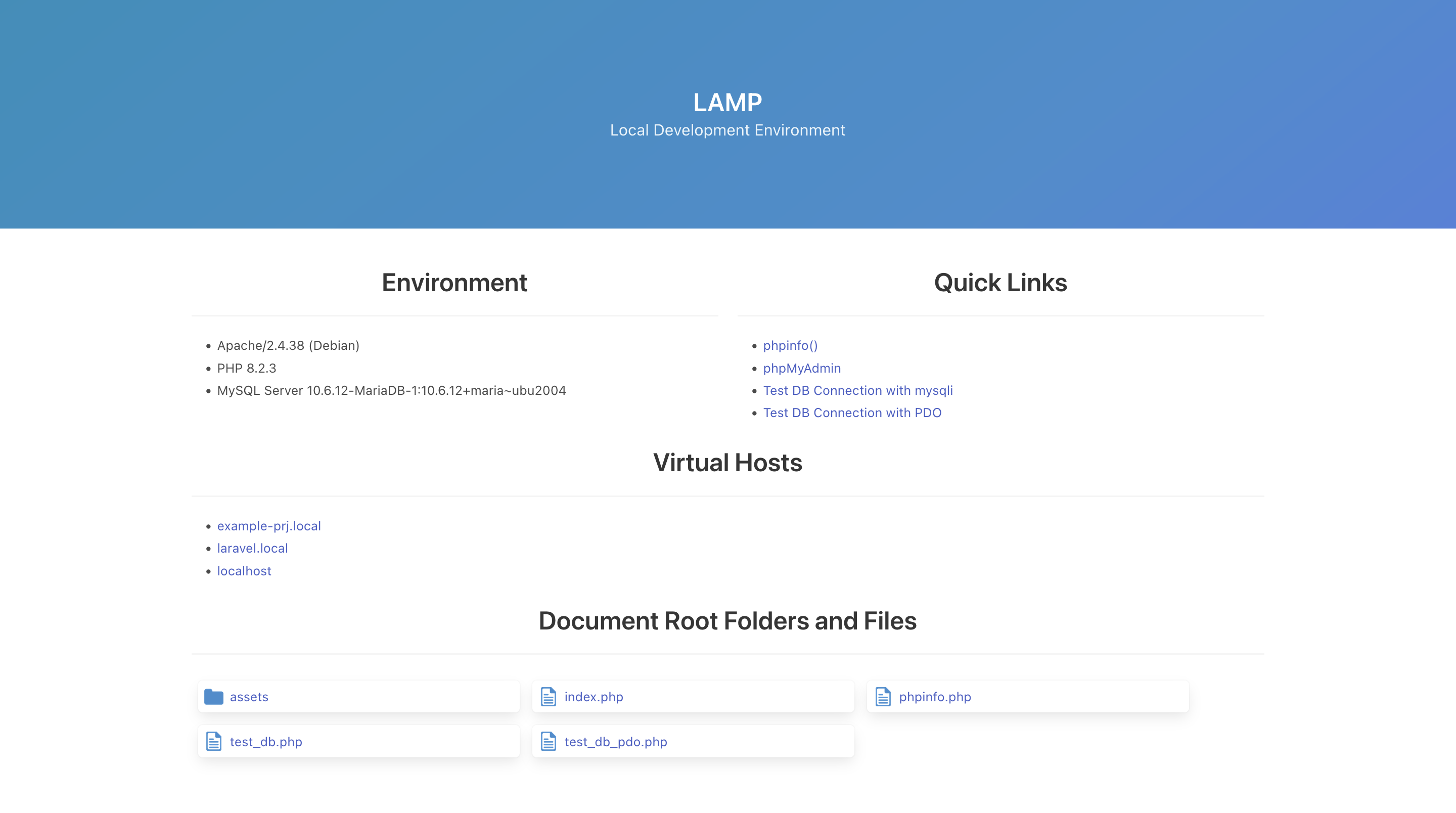Click the phpinfo.php file icon
Image resolution: width=1456 pixels, height=813 pixels.
pos(883,697)
